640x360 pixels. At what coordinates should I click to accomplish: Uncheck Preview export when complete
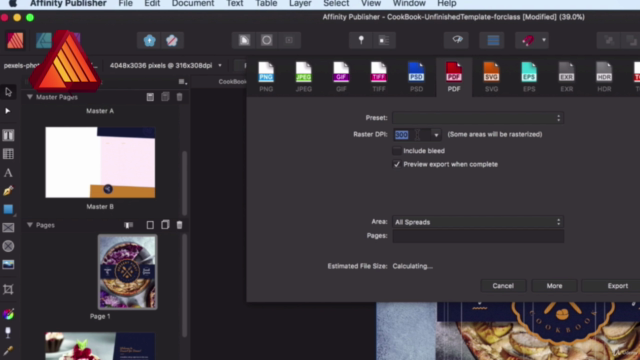pyautogui.click(x=396, y=164)
